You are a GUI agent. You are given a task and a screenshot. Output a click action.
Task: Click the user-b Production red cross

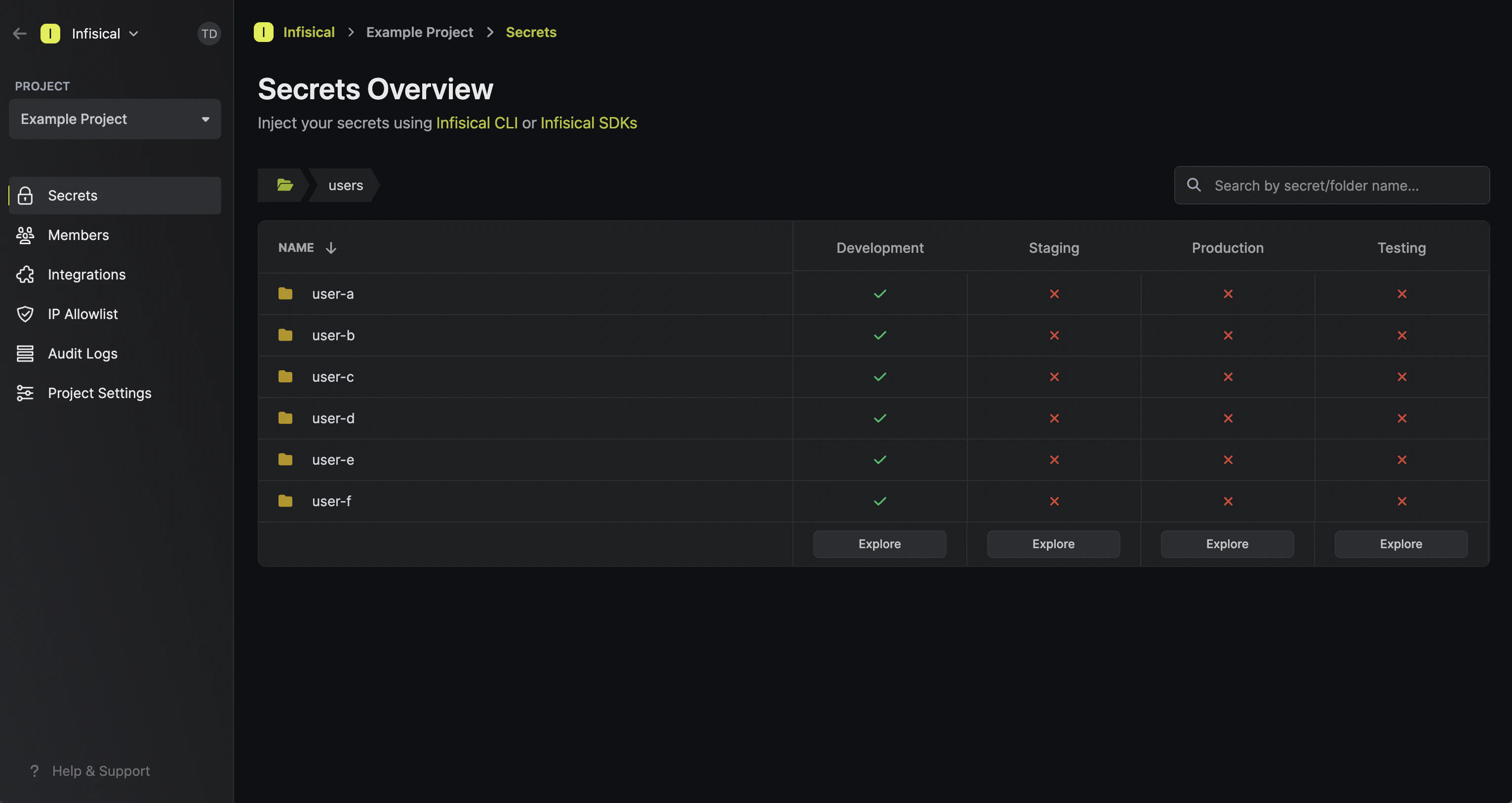coord(1228,335)
